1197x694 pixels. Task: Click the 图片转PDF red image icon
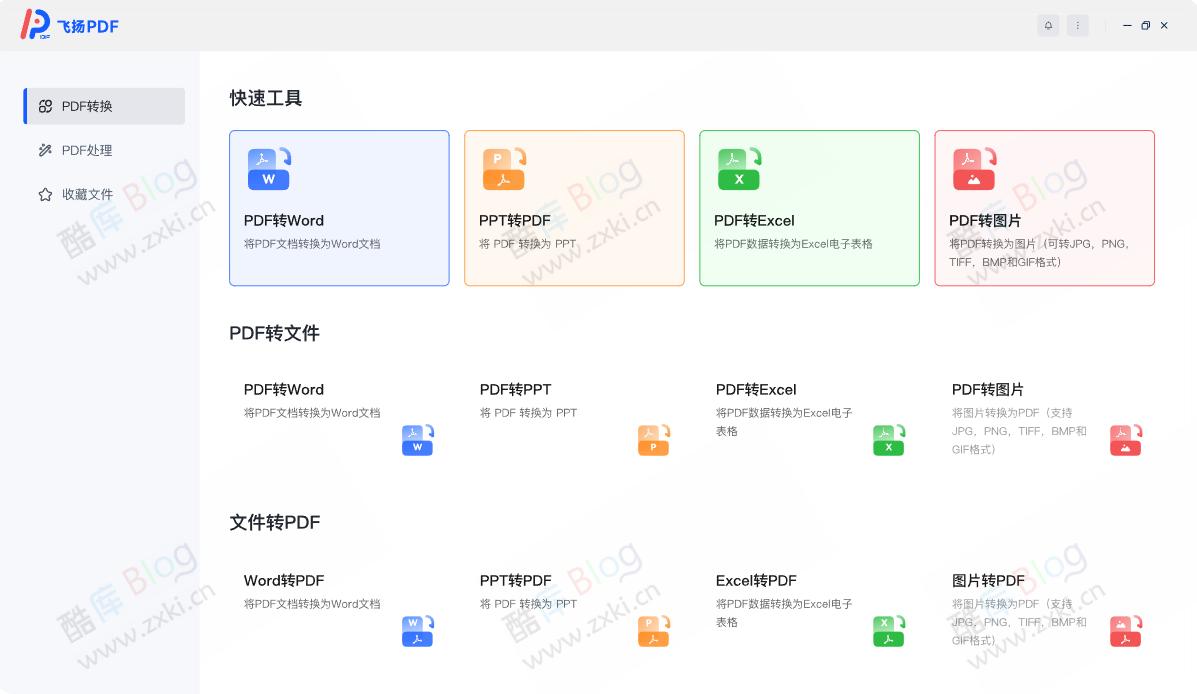pos(1125,631)
